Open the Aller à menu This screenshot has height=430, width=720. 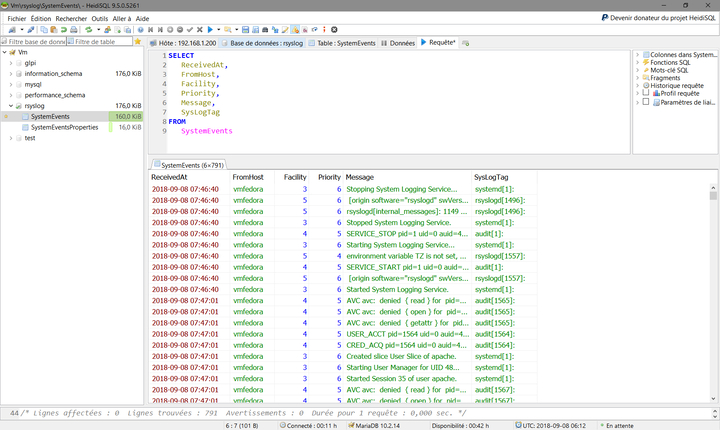122,19
